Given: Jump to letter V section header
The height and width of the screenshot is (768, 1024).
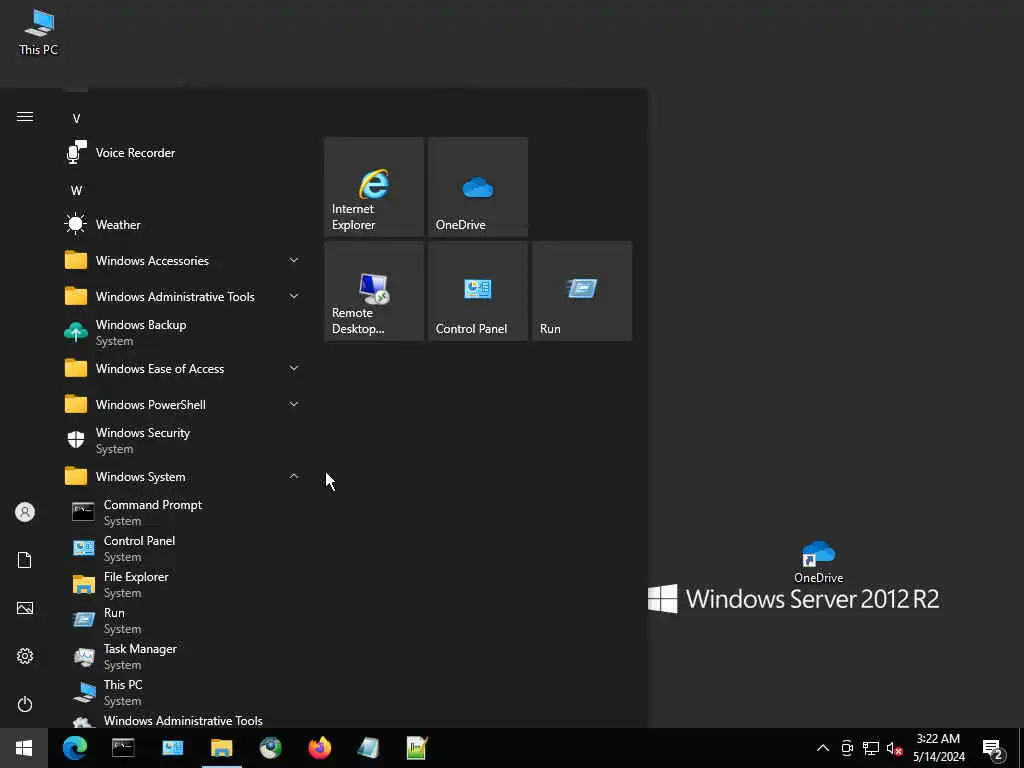Looking at the screenshot, I should (x=76, y=119).
